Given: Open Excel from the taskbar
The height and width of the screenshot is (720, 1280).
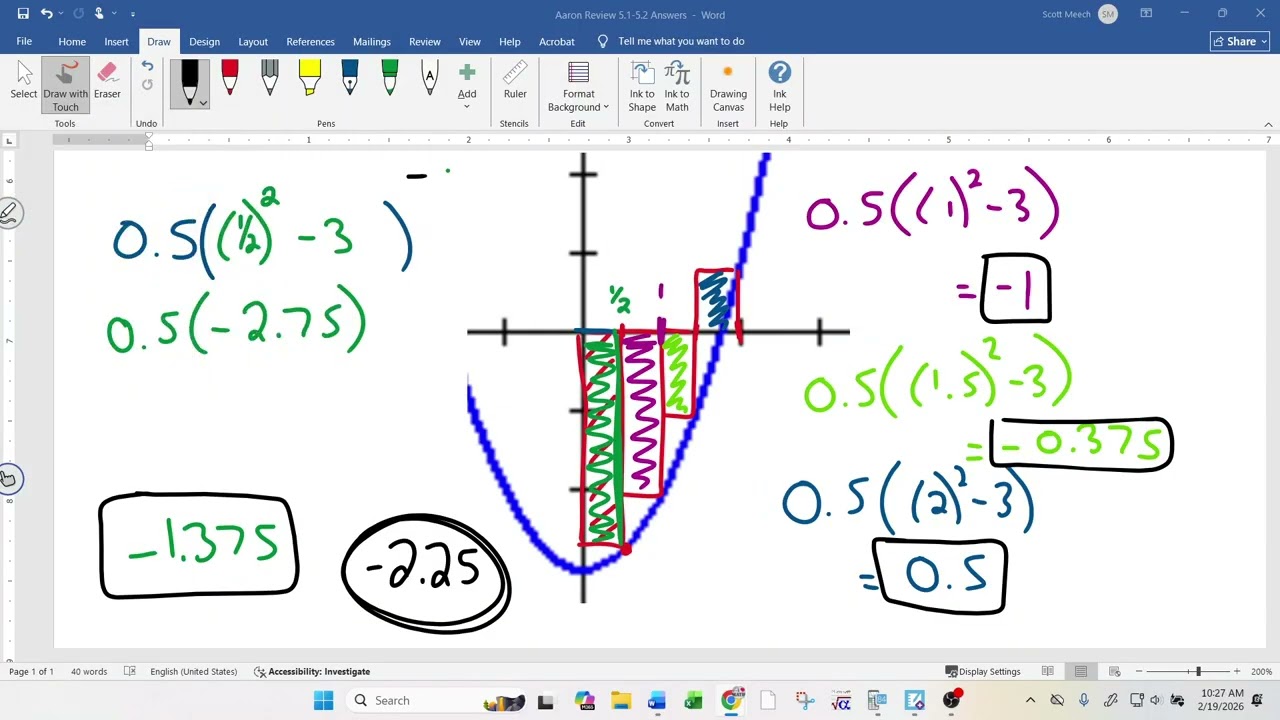Looking at the screenshot, I should pyautogui.click(x=693, y=700).
